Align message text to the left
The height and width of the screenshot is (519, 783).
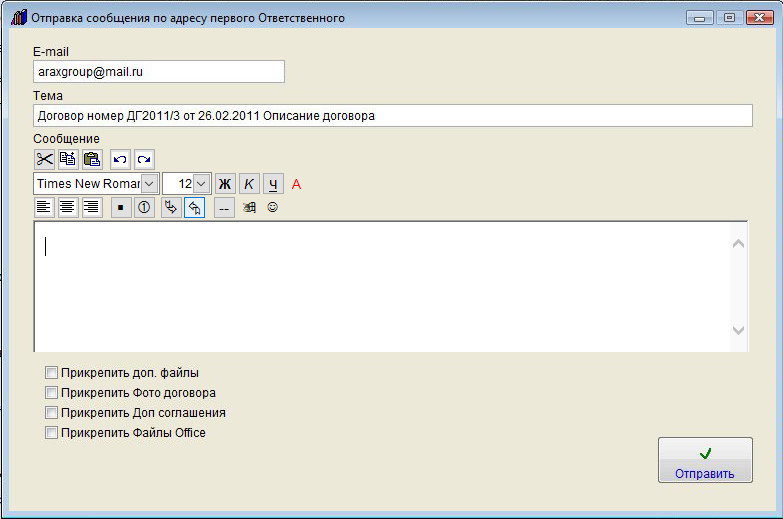tap(44, 207)
